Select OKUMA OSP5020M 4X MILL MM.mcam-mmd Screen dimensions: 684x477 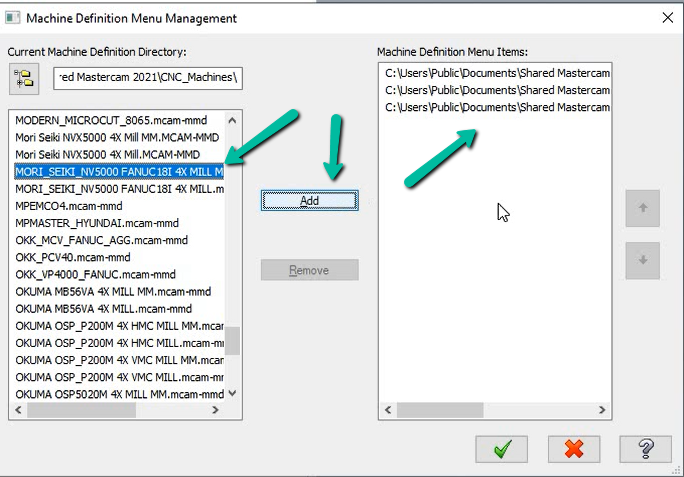click(120, 394)
